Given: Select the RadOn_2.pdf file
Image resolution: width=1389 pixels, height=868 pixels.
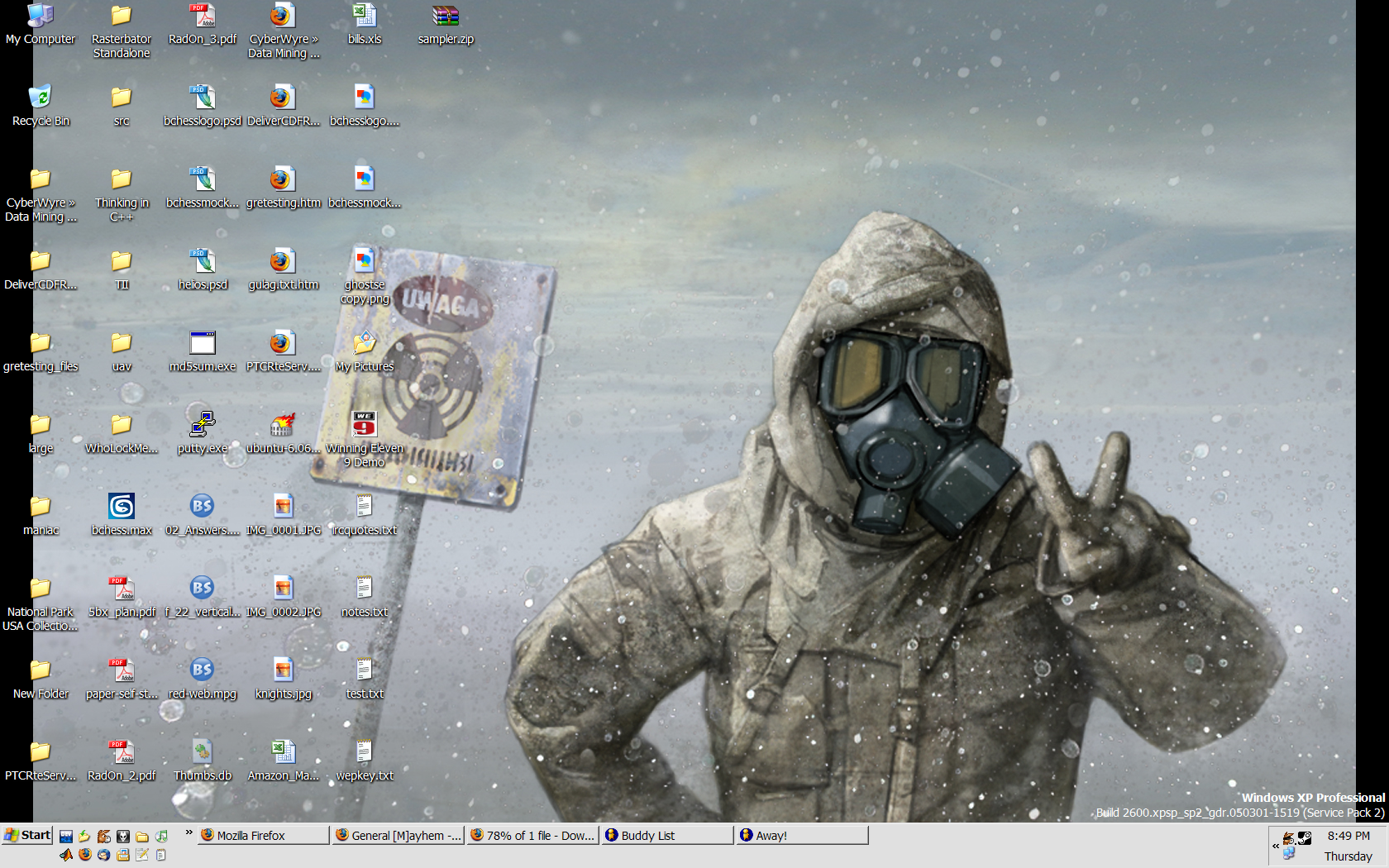Looking at the screenshot, I should (x=122, y=761).
